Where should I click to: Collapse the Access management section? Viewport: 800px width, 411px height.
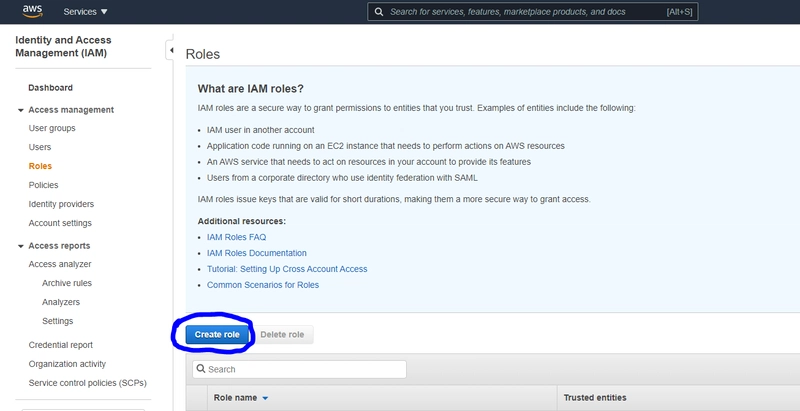(x=21, y=110)
